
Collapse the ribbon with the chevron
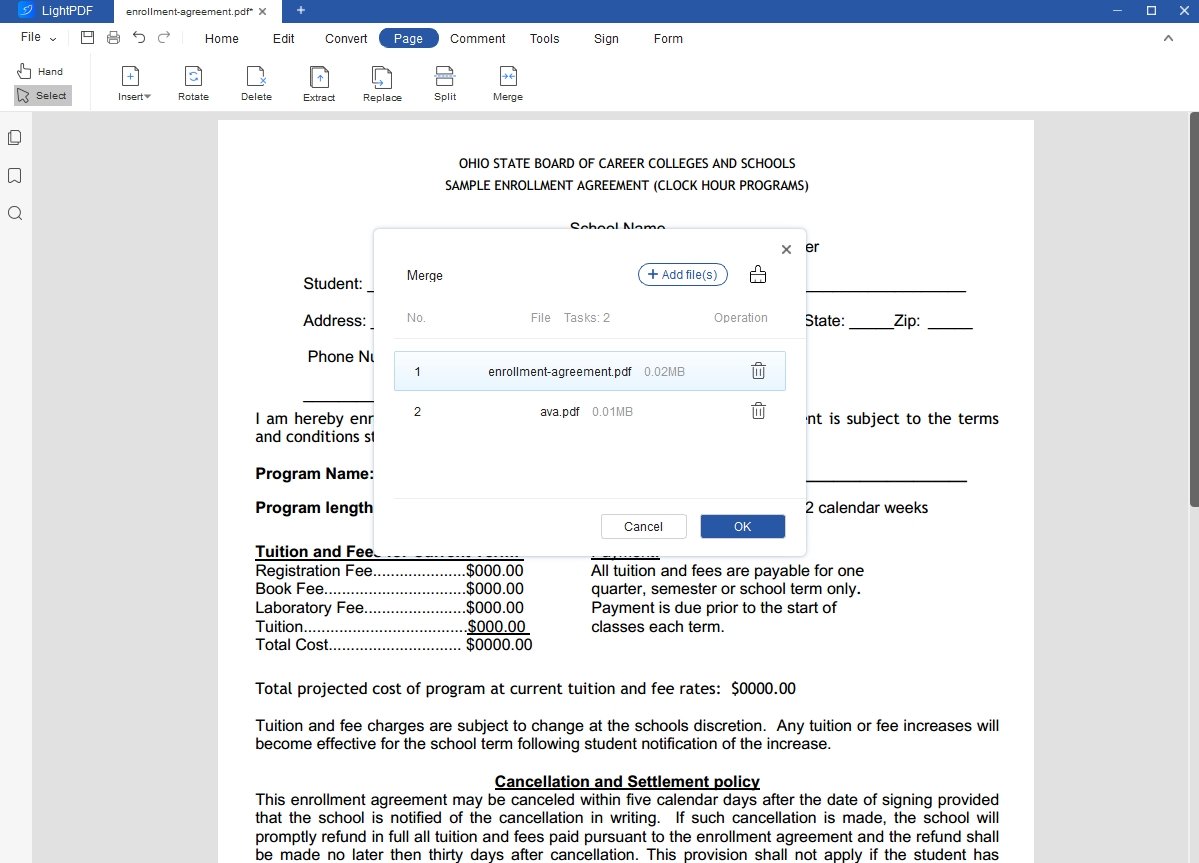(1168, 38)
